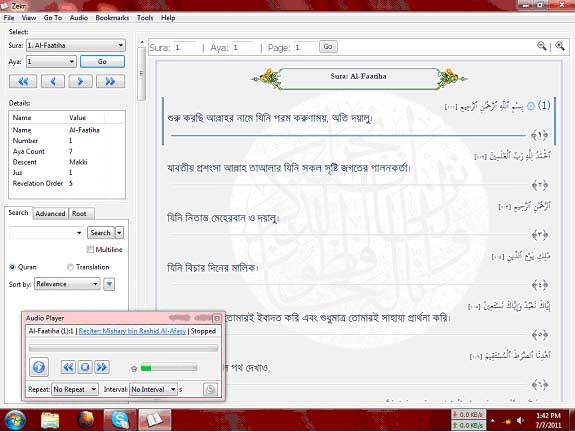Expand search text history dropdown
575x432 pixels.
click(x=79, y=233)
